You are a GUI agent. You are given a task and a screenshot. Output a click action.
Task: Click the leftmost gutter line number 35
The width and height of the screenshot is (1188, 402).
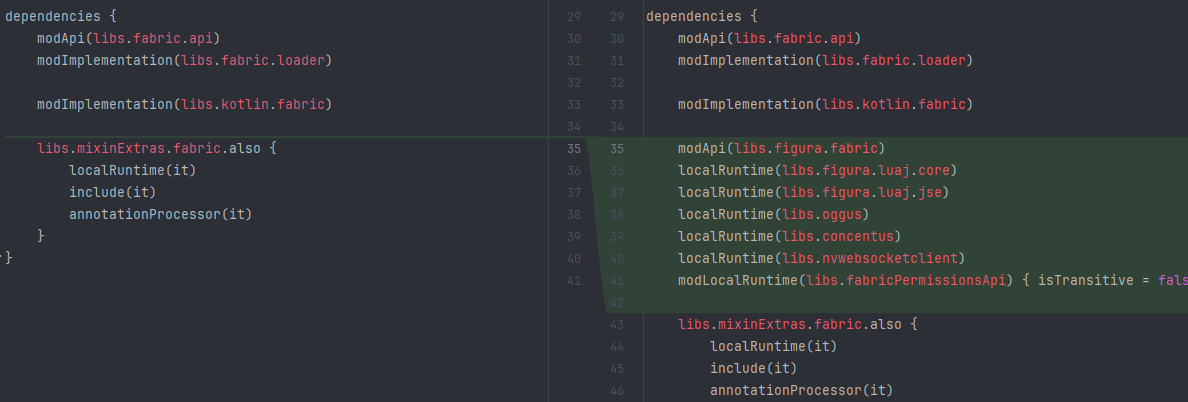pyautogui.click(x=573, y=149)
